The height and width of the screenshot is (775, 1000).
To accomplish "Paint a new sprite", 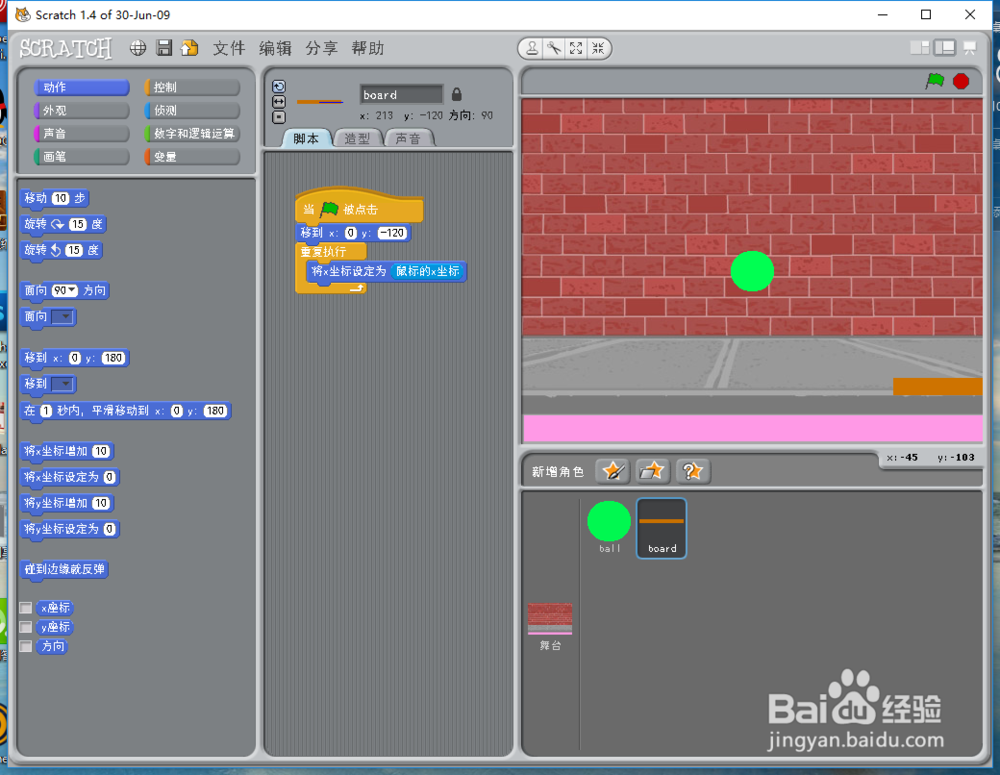I will 612,471.
